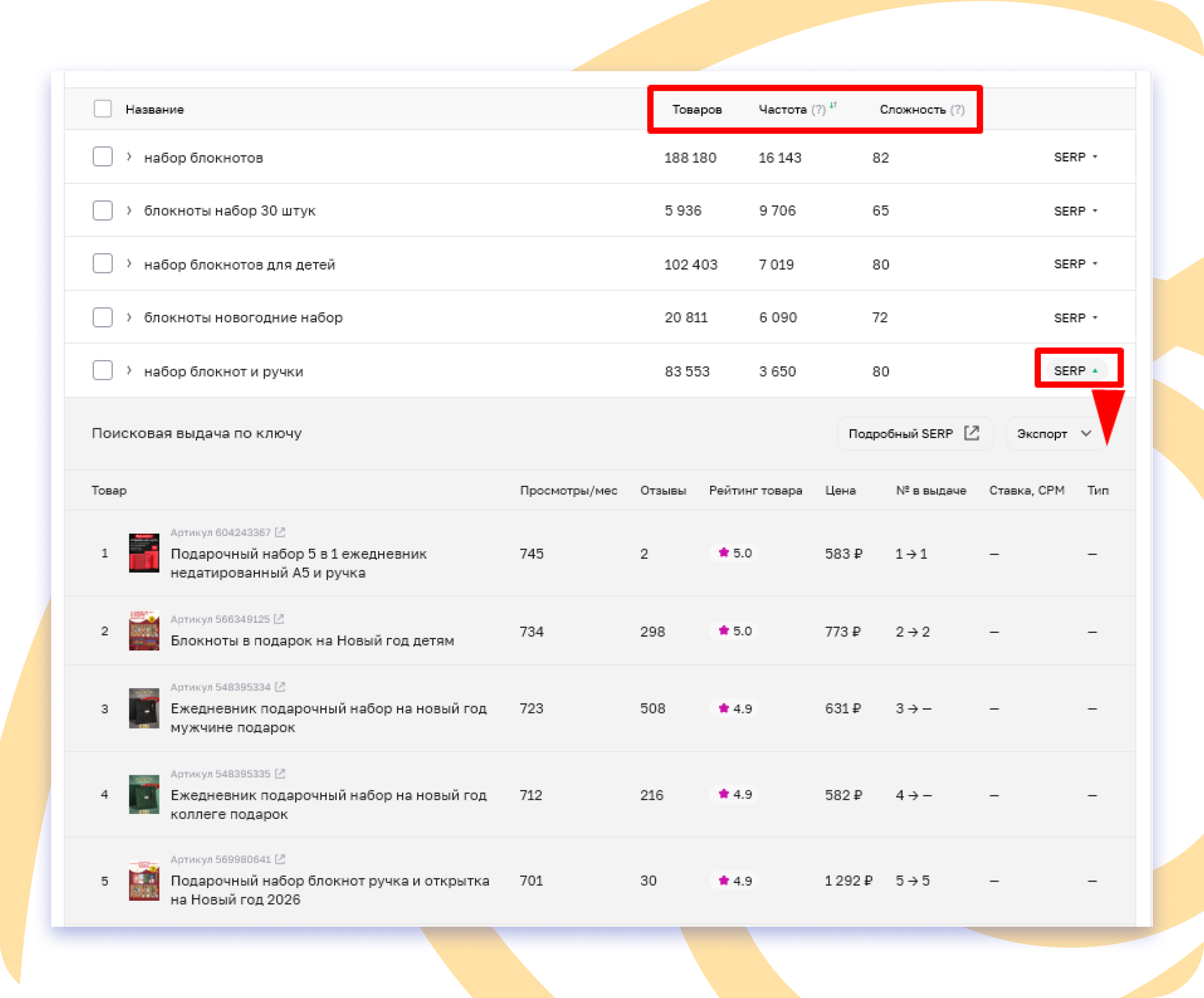Image resolution: width=1204 pixels, height=998 pixels.
Task: Click the Просмотры/мес column header
Action: pos(568,490)
